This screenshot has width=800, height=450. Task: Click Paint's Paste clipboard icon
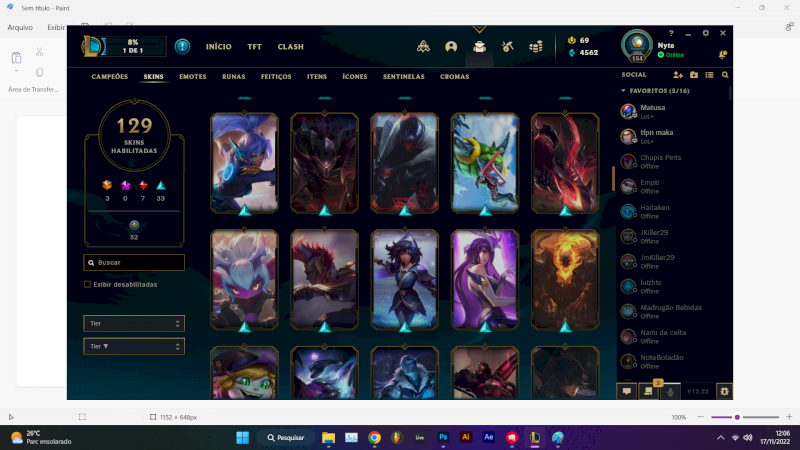pyautogui.click(x=16, y=57)
